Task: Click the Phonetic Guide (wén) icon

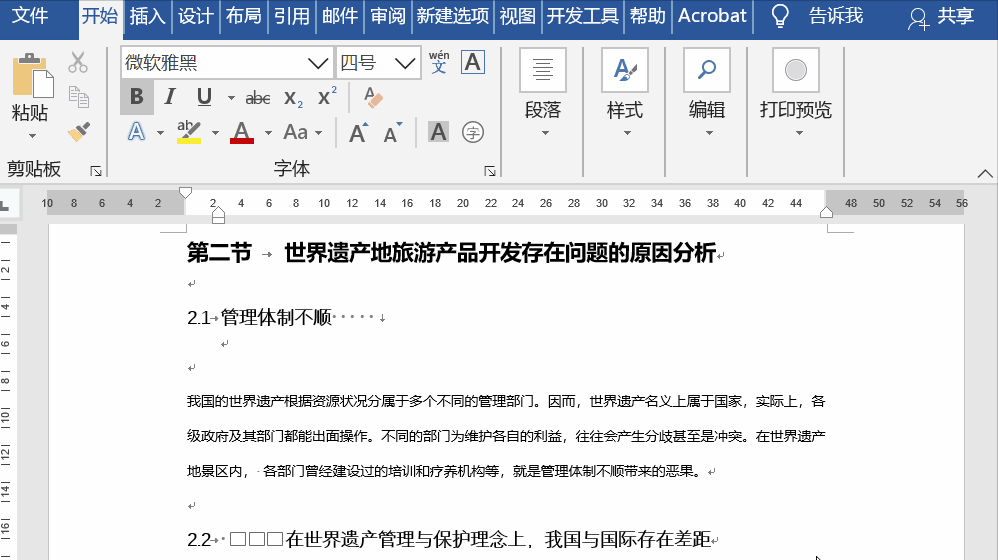Action: pyautogui.click(x=439, y=63)
